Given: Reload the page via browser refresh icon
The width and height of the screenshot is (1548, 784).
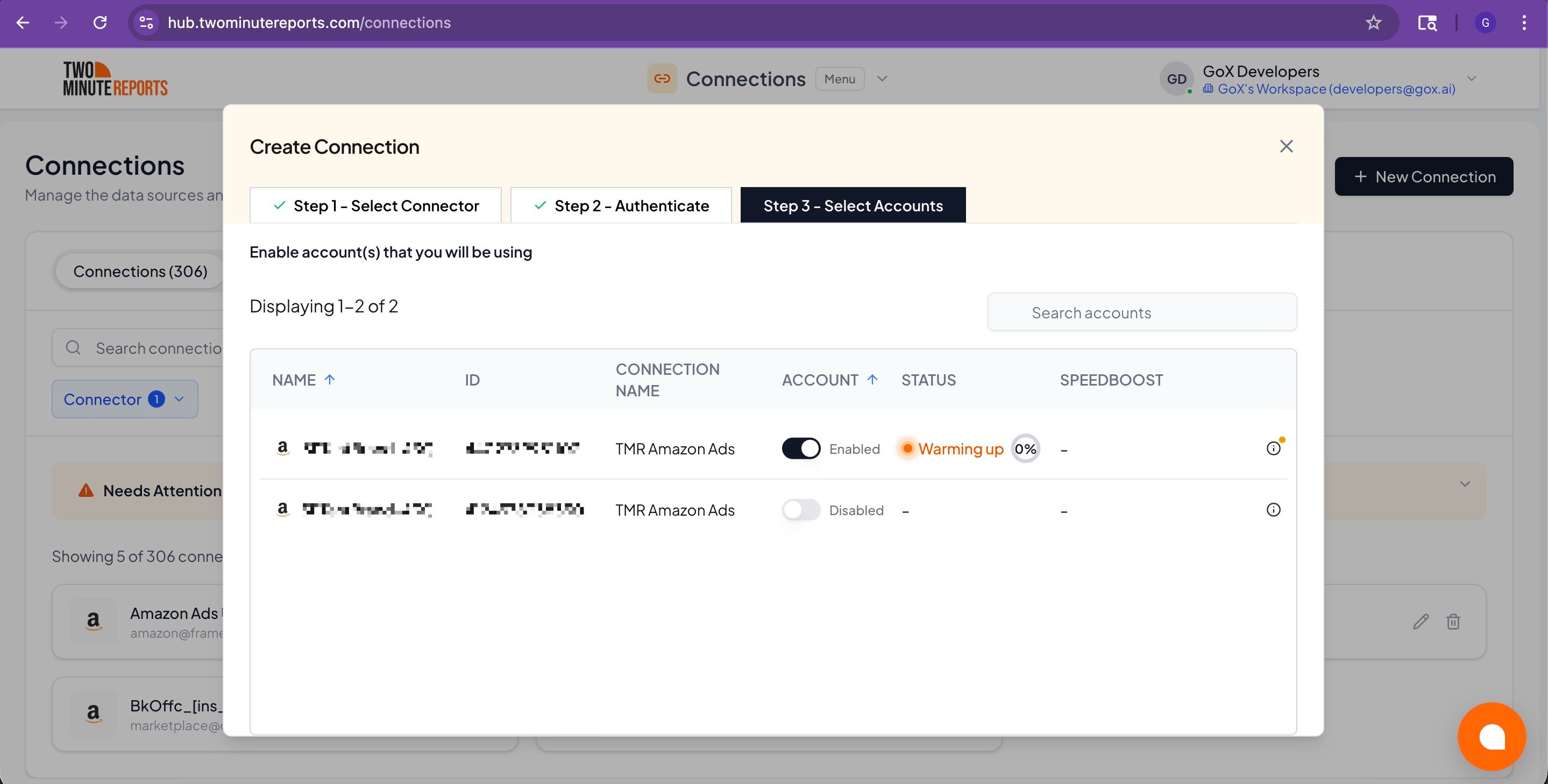Looking at the screenshot, I should coord(100,23).
